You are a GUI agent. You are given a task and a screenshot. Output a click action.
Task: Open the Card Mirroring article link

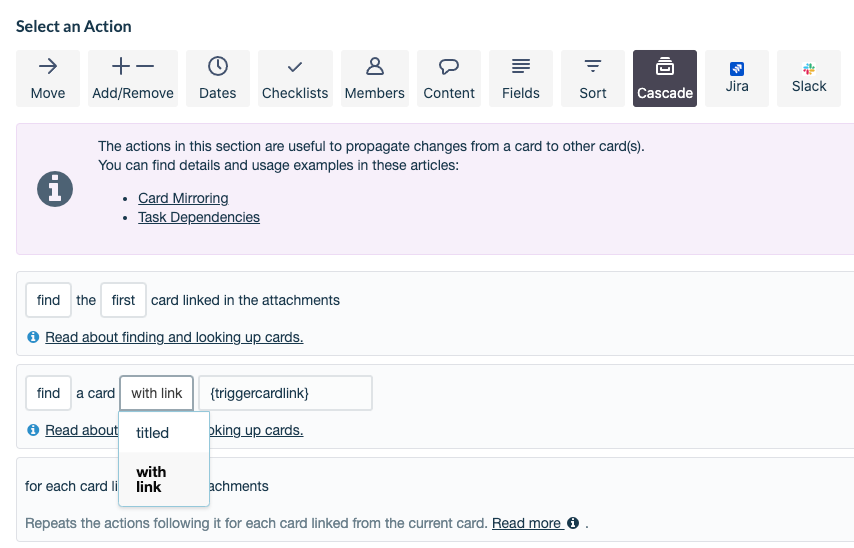pos(183,198)
